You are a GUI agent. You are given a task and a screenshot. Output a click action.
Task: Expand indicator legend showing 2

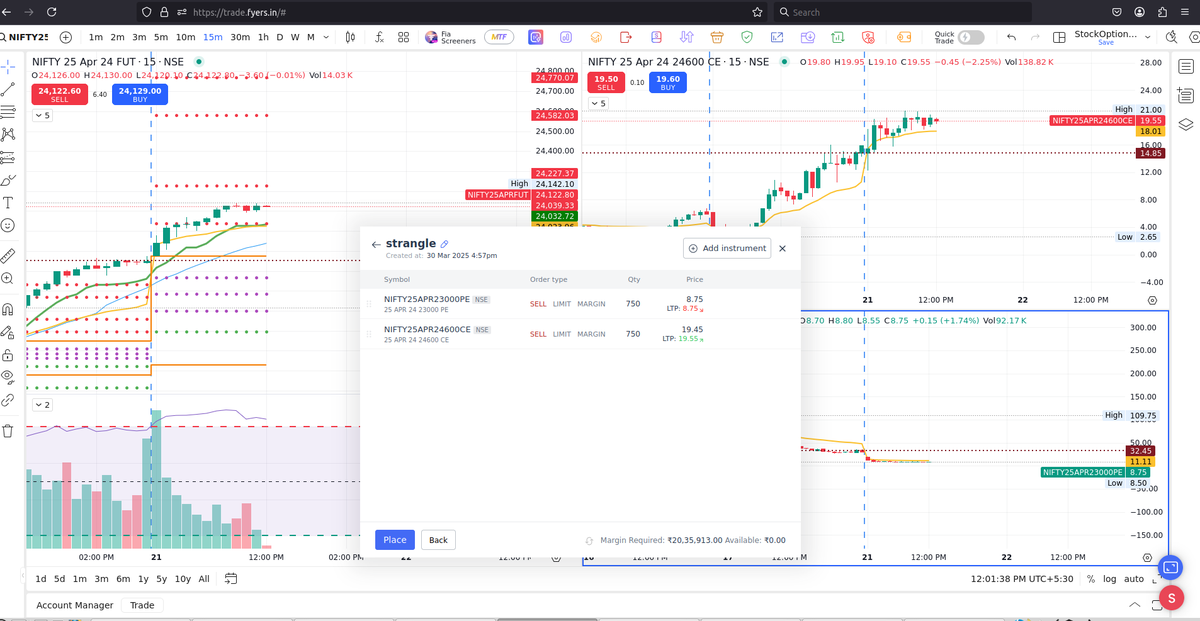click(x=41, y=405)
